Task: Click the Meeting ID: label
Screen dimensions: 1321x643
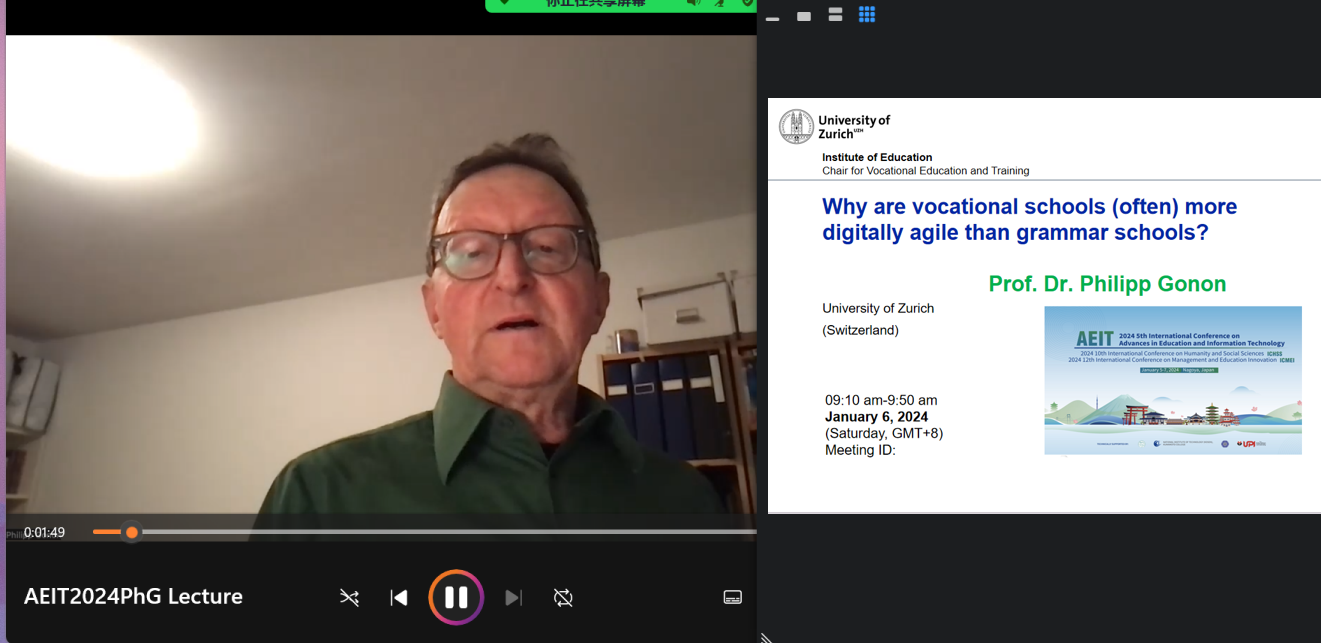Action: 860,450
